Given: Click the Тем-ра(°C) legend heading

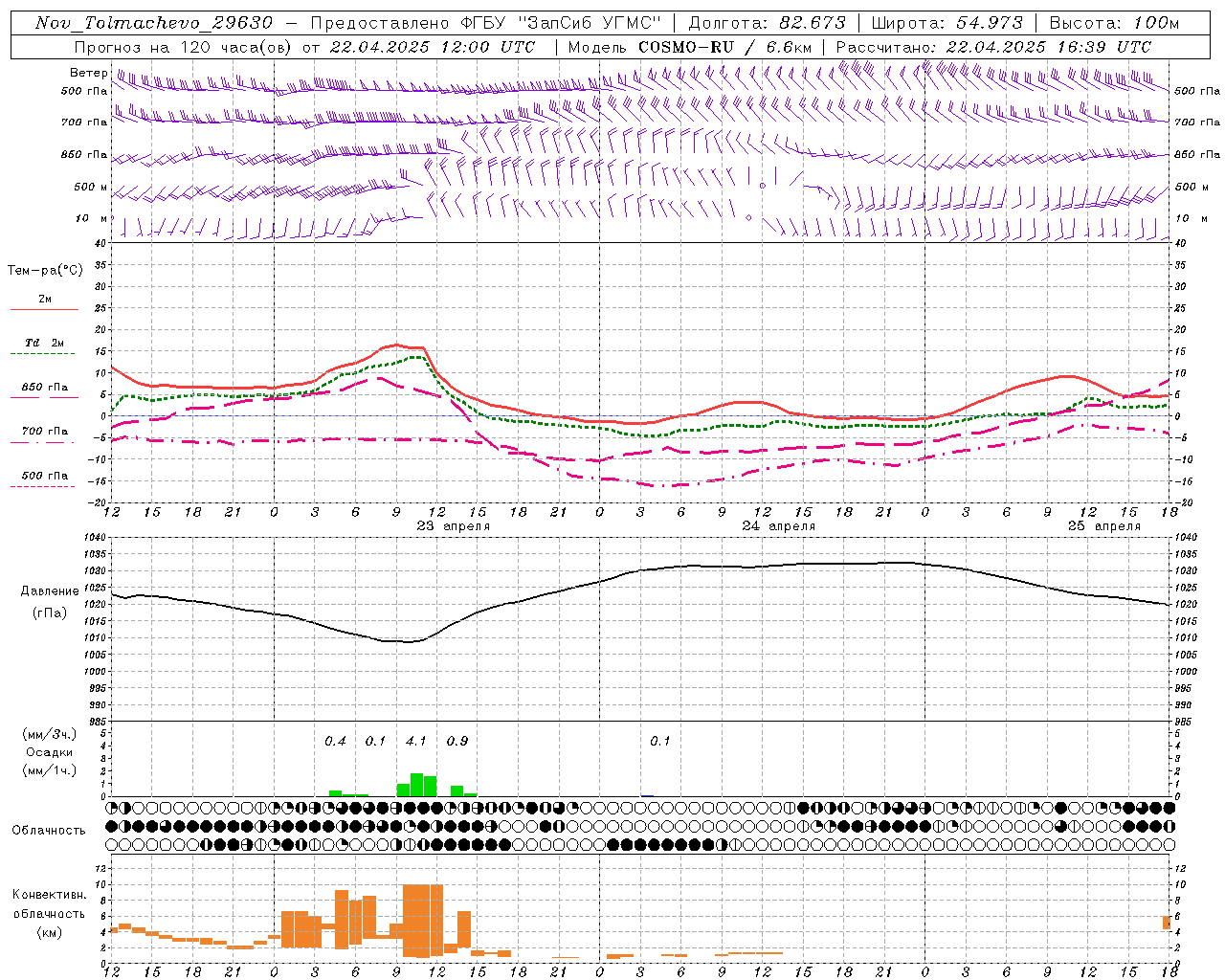Looking at the screenshot, I should pyautogui.click(x=45, y=271).
